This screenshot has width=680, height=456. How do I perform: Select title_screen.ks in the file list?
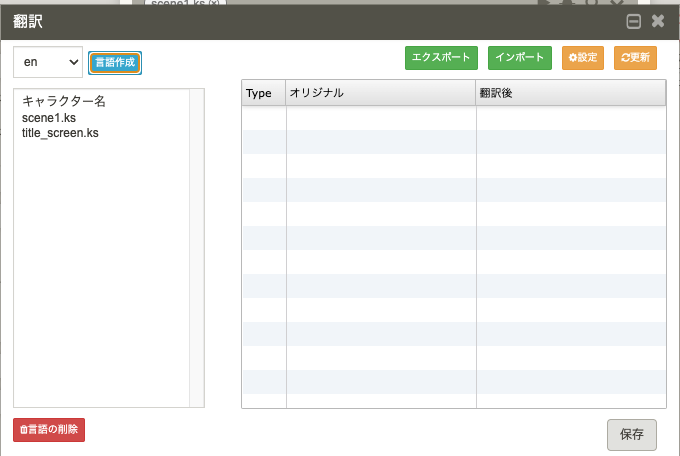(60, 132)
